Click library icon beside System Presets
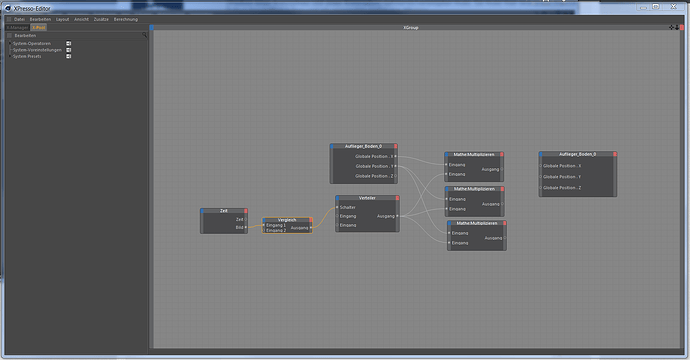The height and width of the screenshot is (360, 690). [69, 56]
